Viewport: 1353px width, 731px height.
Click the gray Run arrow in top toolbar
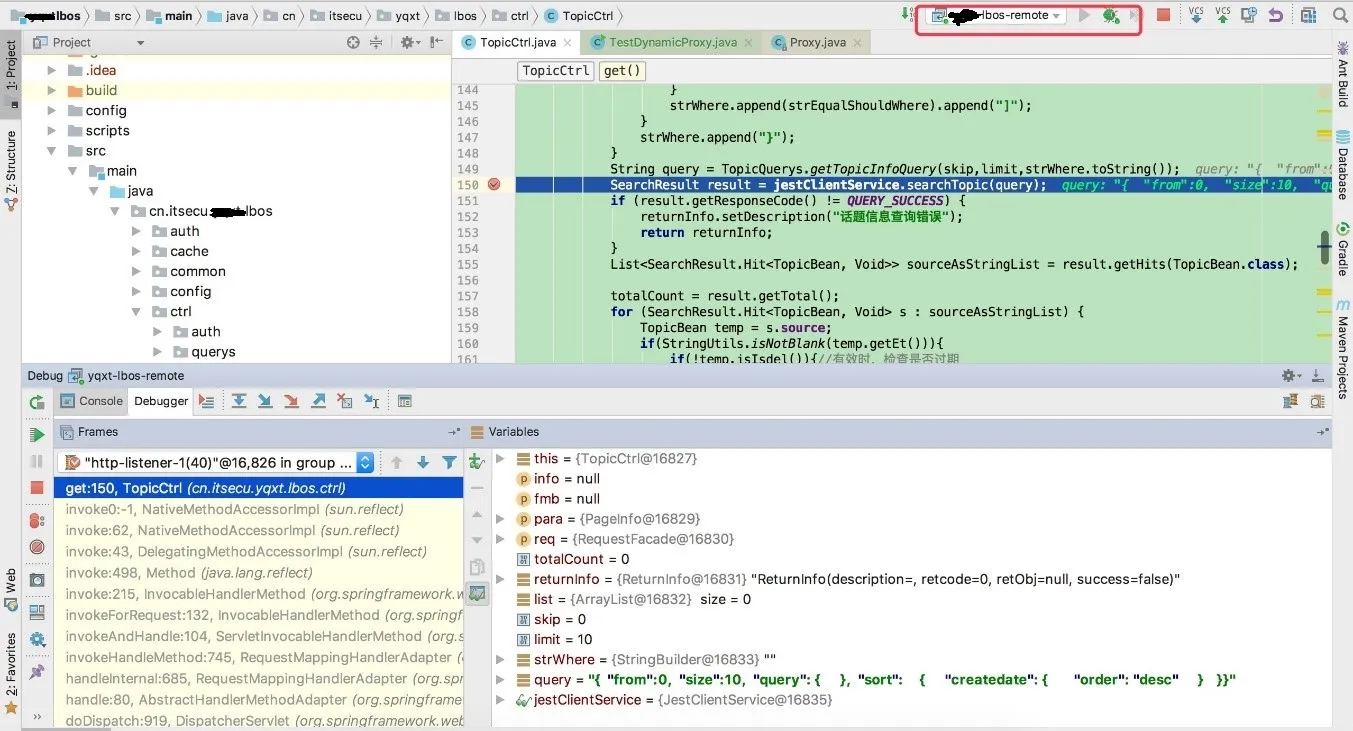(x=1084, y=15)
